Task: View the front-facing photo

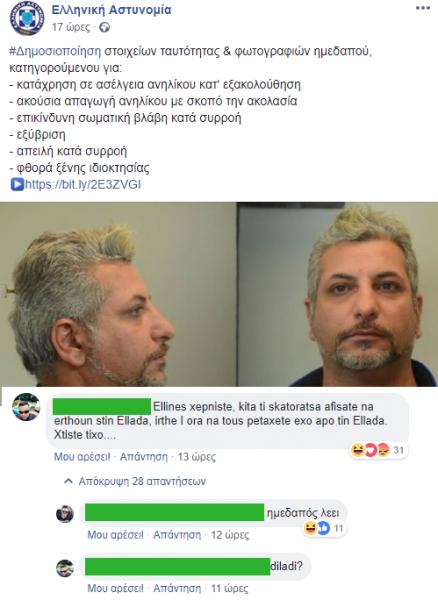Action: 338,294
